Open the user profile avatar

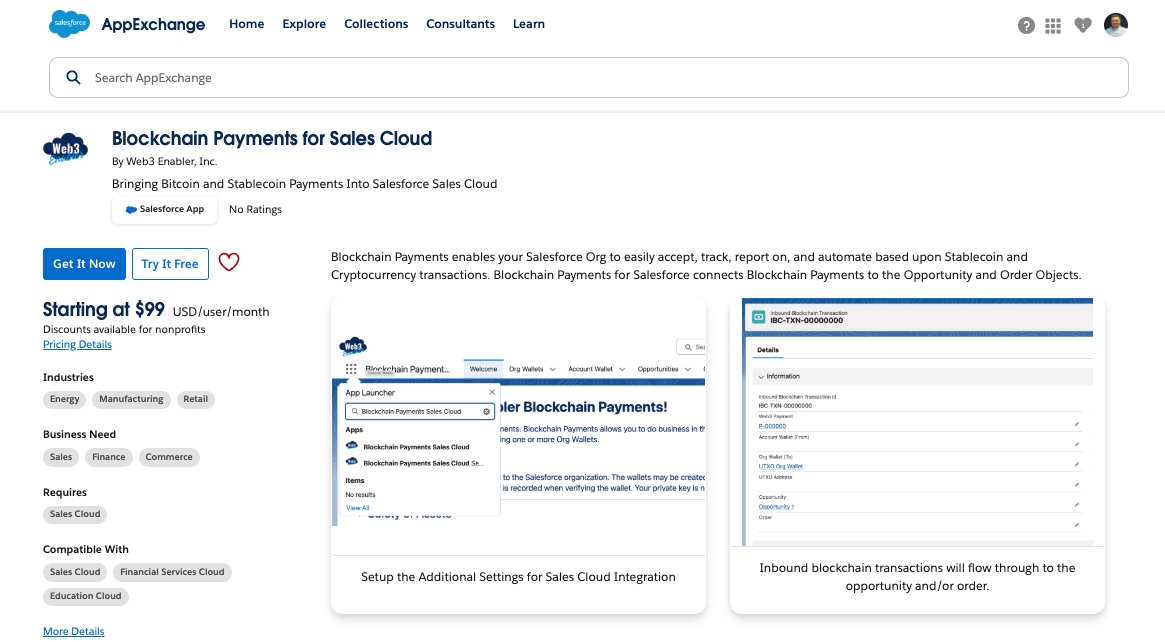[x=1115, y=25]
